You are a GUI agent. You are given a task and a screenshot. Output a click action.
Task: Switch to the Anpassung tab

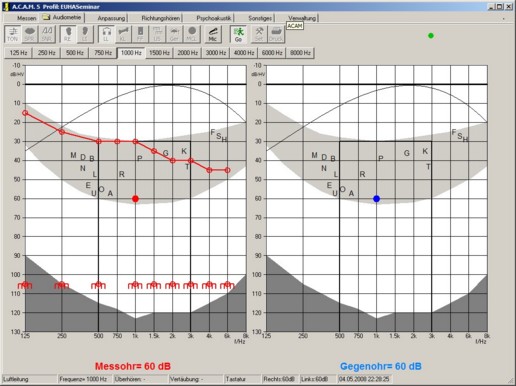pos(111,18)
